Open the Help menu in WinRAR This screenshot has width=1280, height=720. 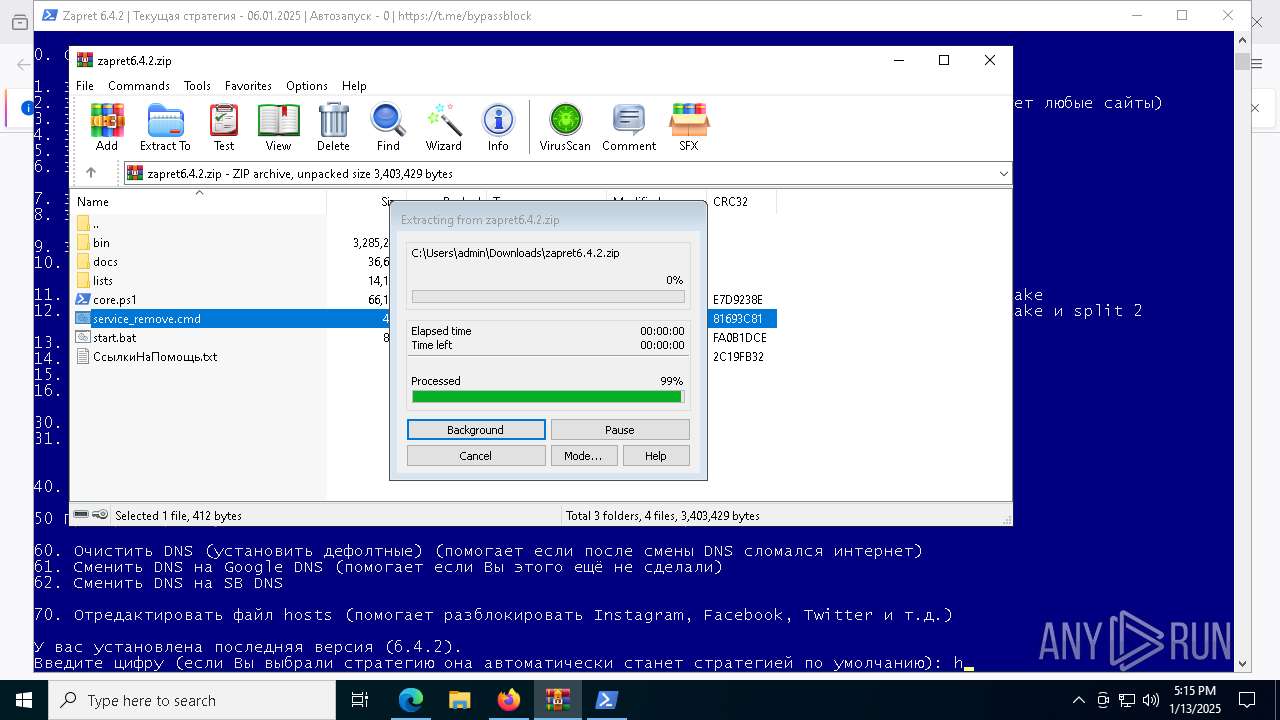[x=354, y=86]
